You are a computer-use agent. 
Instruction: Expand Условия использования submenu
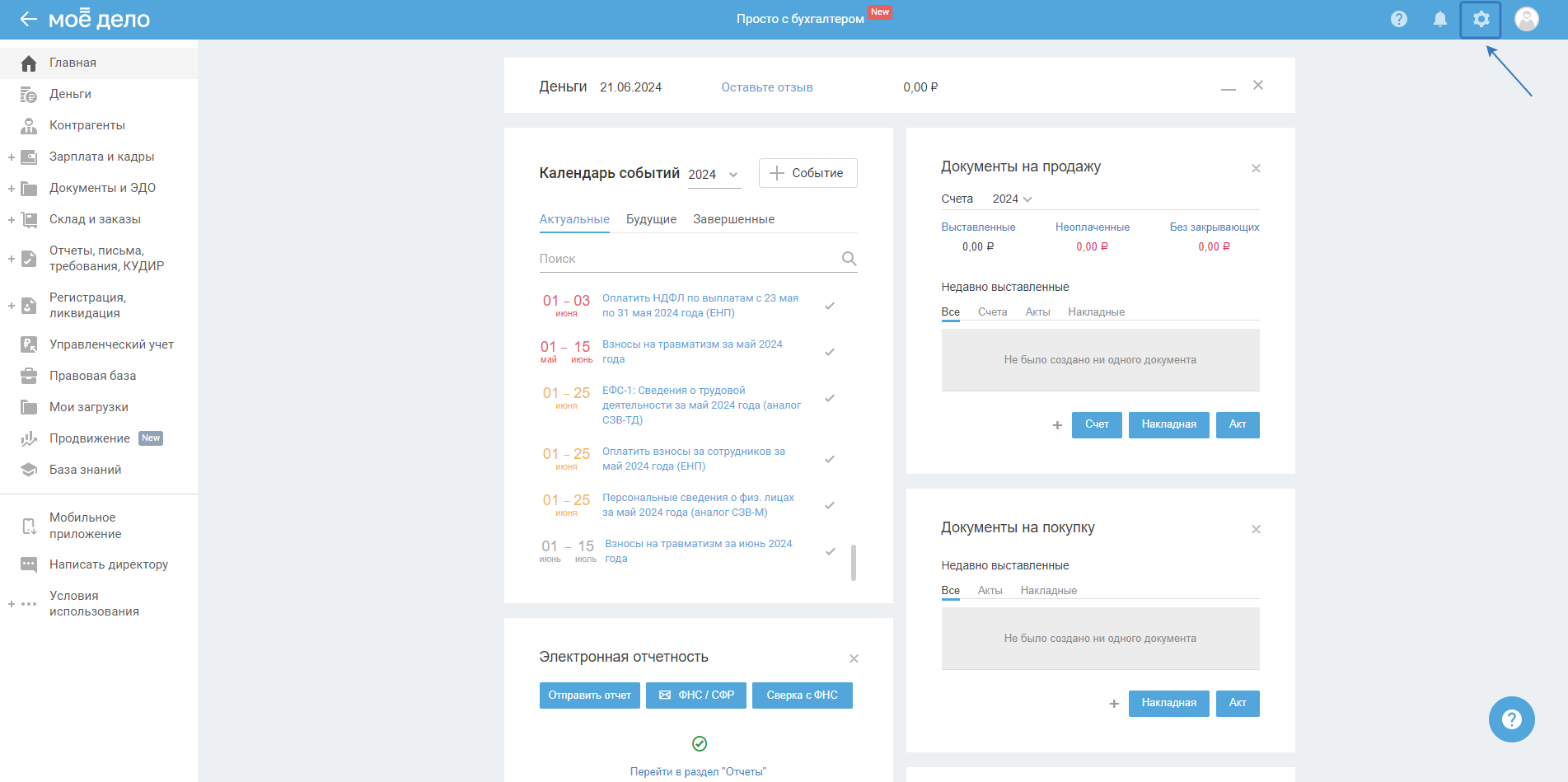pyautogui.click(x=12, y=604)
